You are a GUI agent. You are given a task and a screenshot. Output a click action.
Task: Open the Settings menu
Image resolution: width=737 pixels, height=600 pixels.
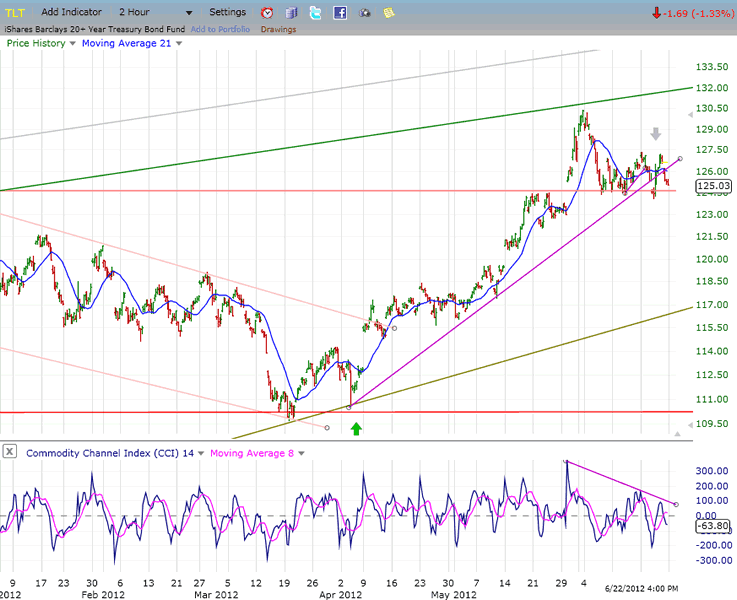tap(227, 12)
